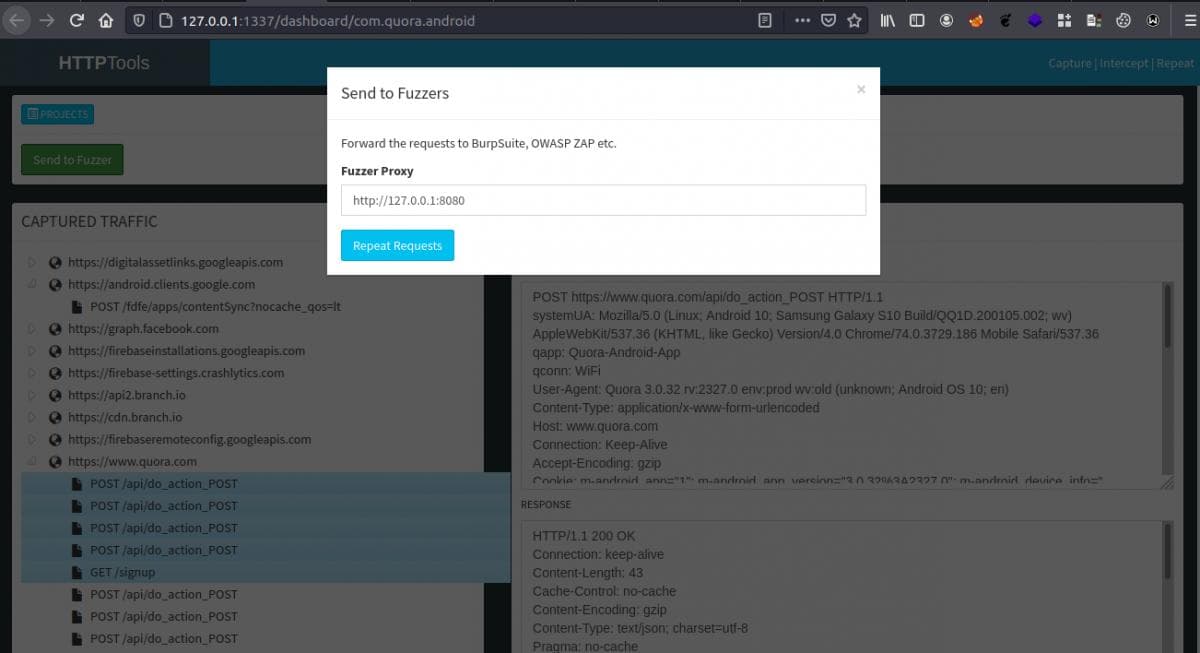Click the browser reload icon
This screenshot has height=653, width=1200.
77,20
